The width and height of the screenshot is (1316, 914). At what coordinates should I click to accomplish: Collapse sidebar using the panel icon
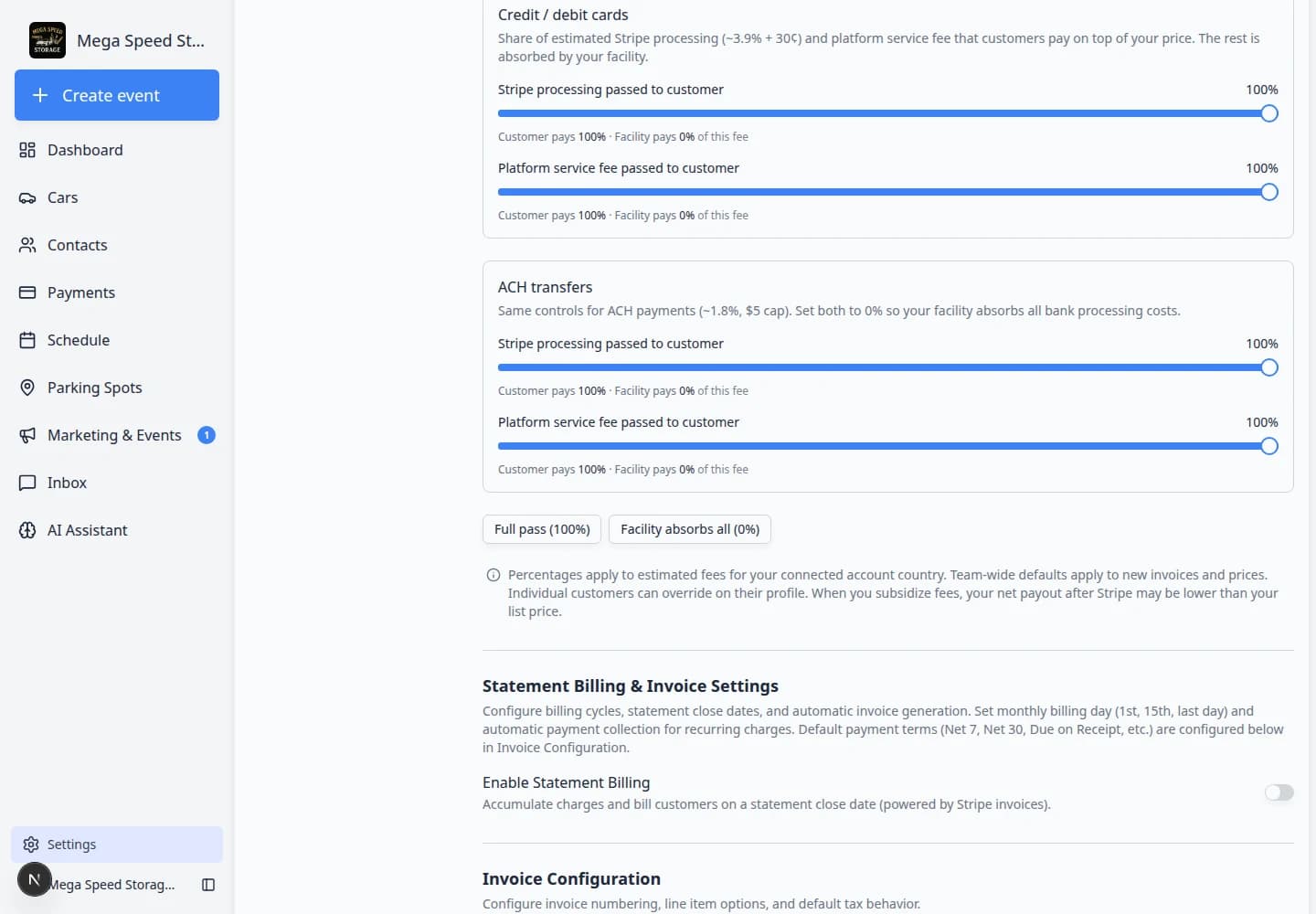pyautogui.click(x=208, y=885)
